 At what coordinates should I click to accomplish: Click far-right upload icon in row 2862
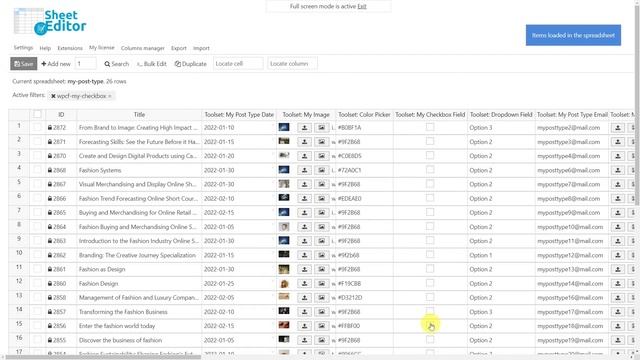(618, 255)
